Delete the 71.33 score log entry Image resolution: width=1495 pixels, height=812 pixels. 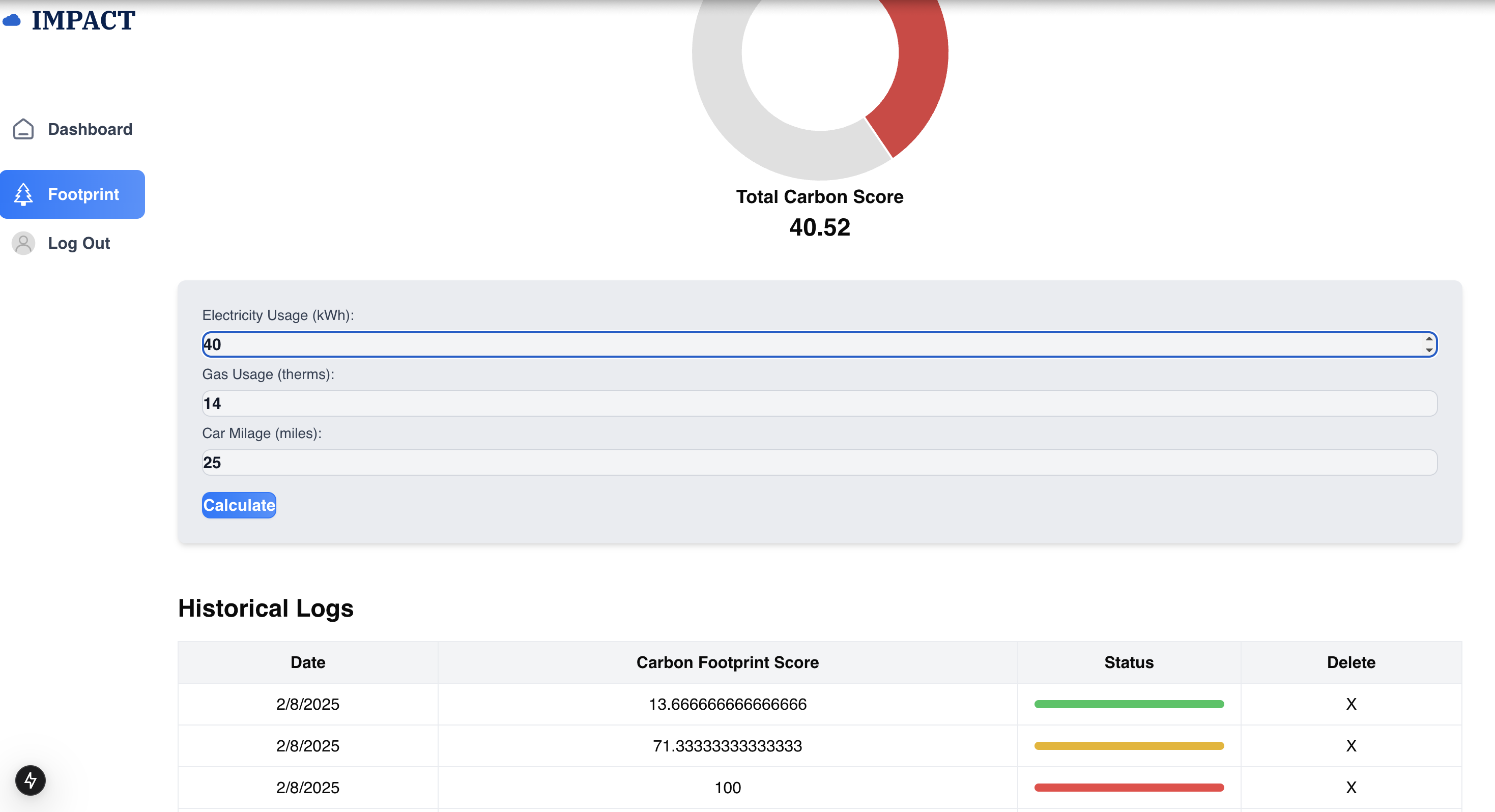[1350, 746]
